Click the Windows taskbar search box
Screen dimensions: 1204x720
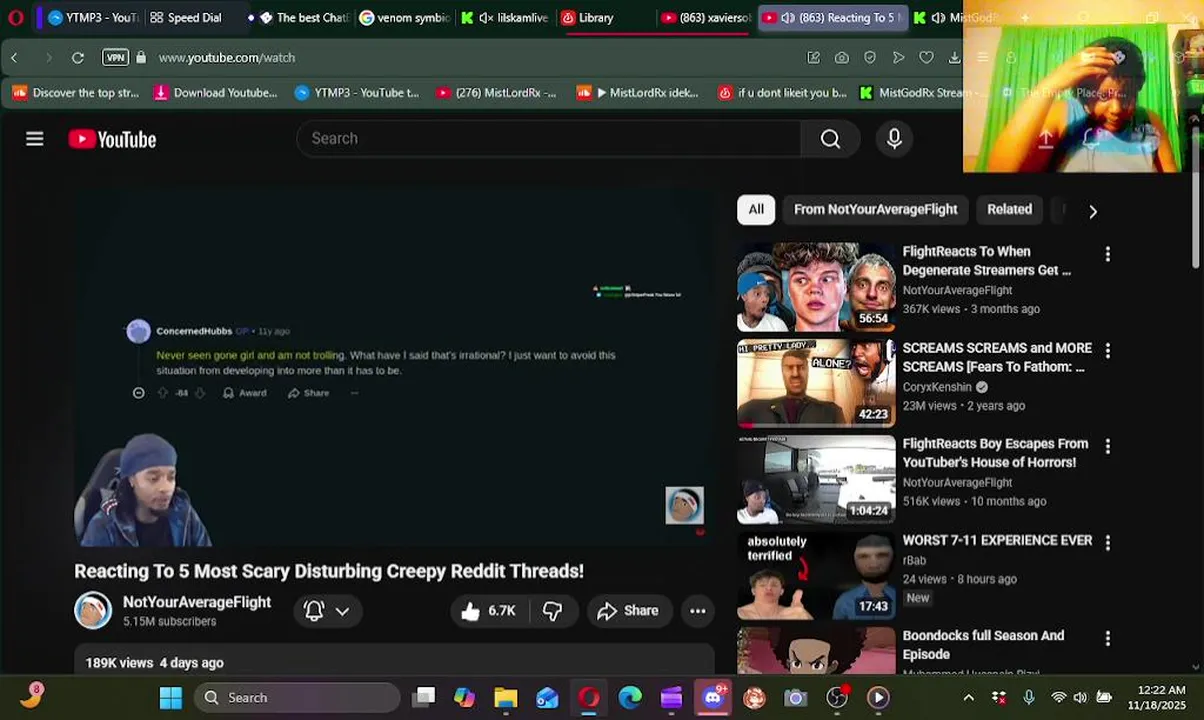click(x=297, y=698)
